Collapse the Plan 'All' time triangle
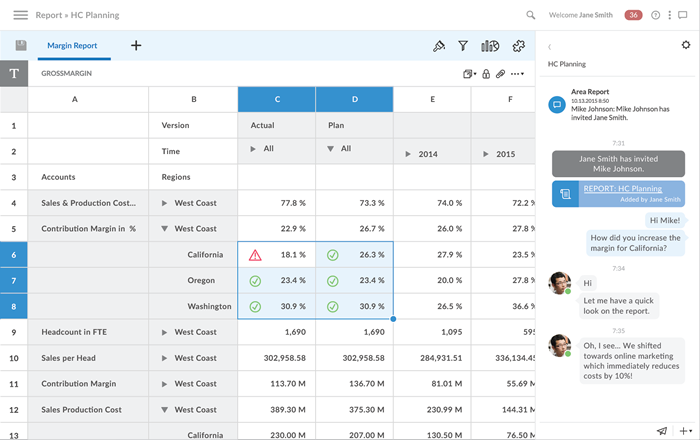The height and width of the screenshot is (440, 700). coord(330,149)
